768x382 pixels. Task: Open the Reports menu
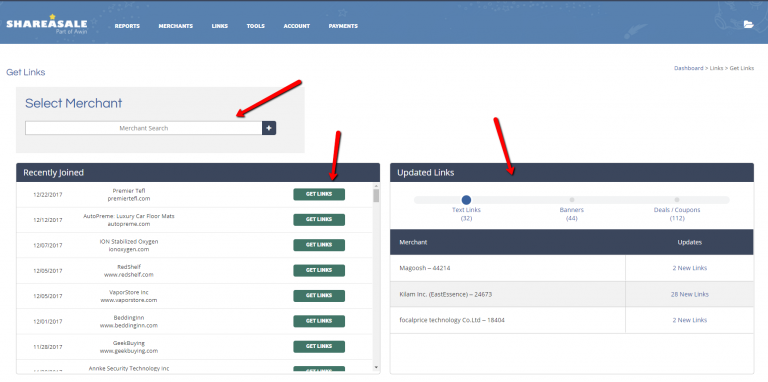pos(127,26)
